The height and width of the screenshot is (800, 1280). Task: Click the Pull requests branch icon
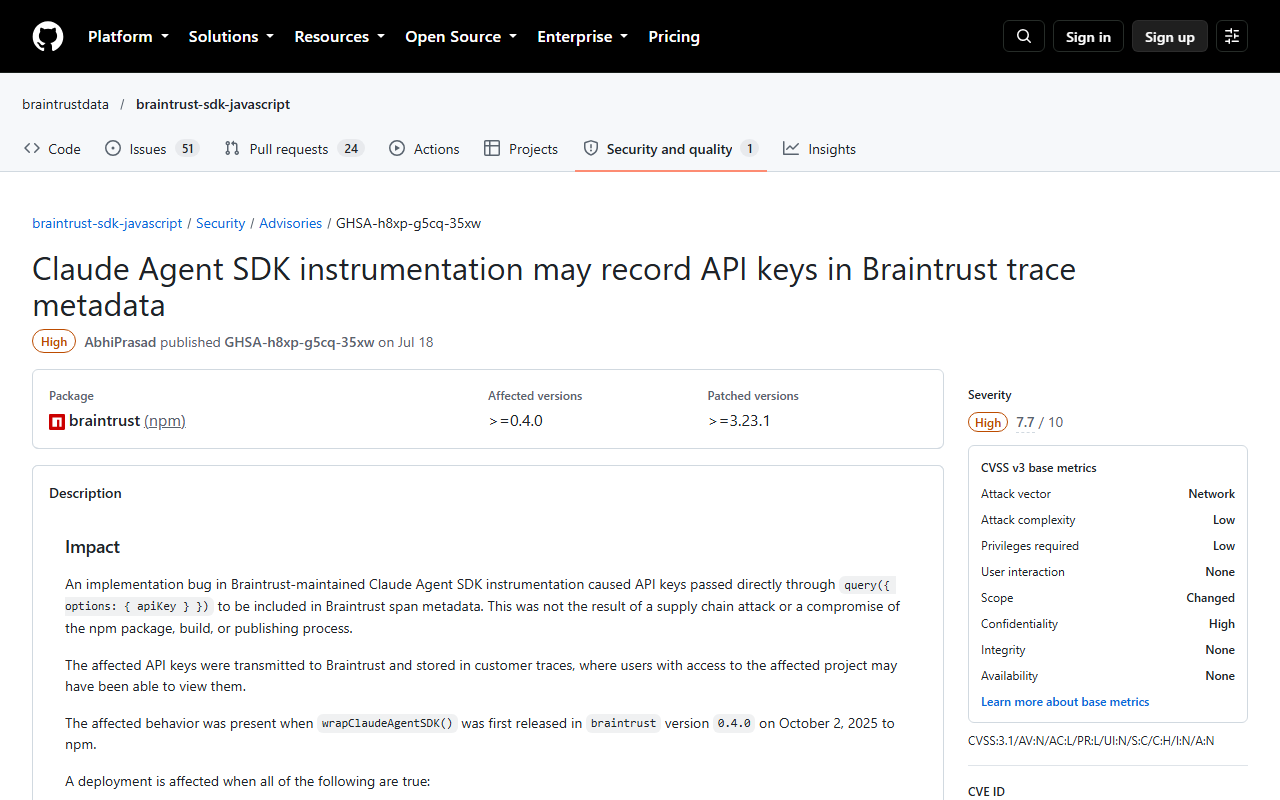tap(232, 148)
